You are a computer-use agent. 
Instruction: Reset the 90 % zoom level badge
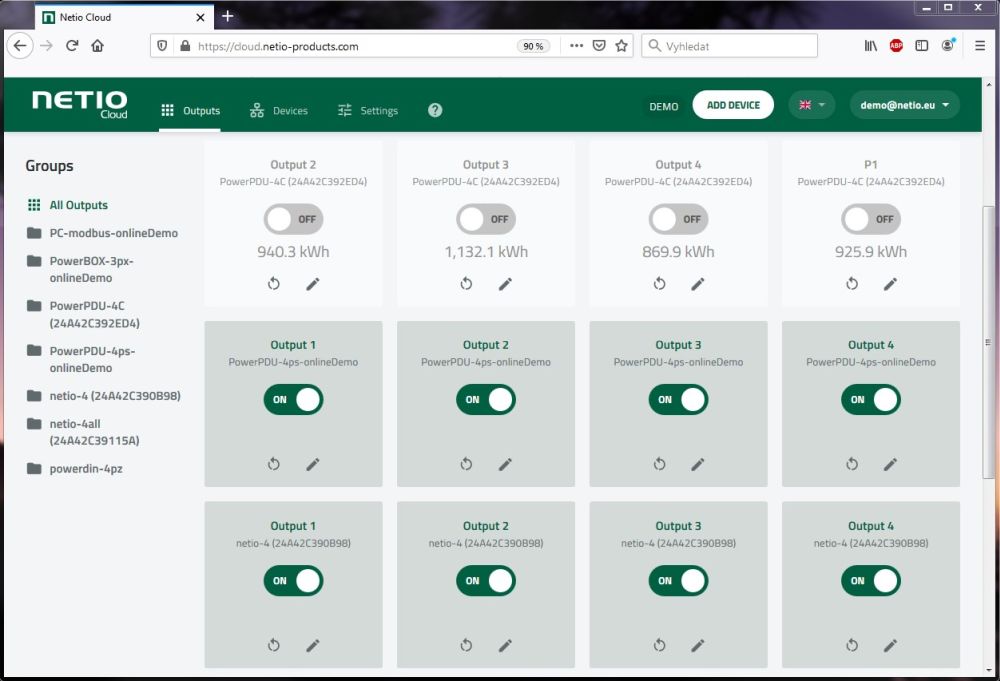(533, 46)
